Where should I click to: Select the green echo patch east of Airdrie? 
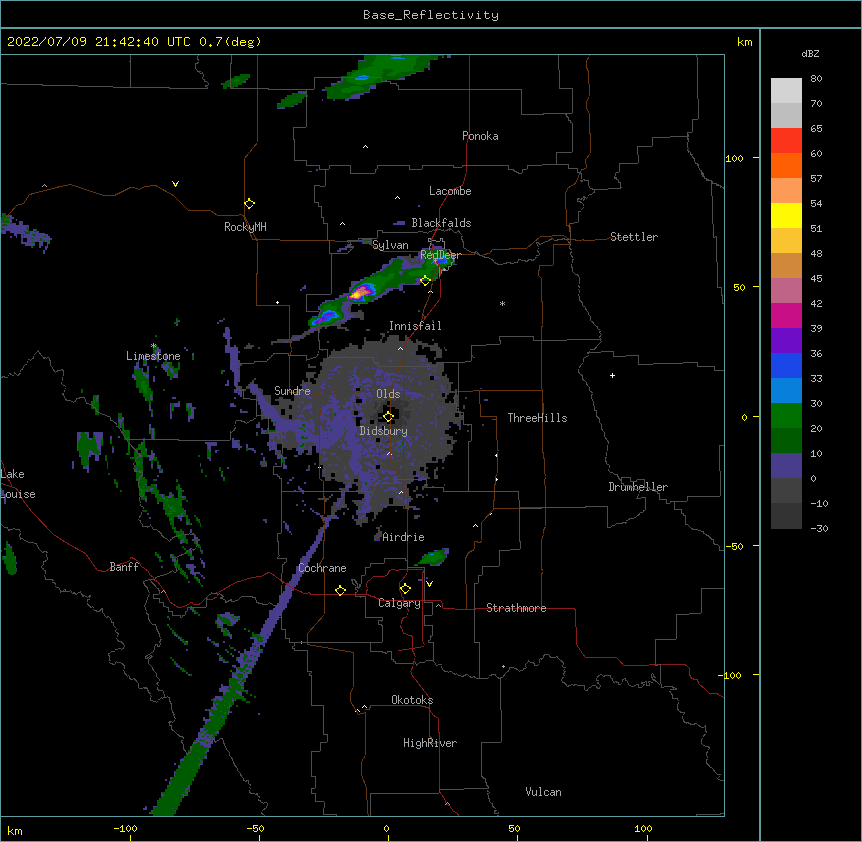coord(433,557)
